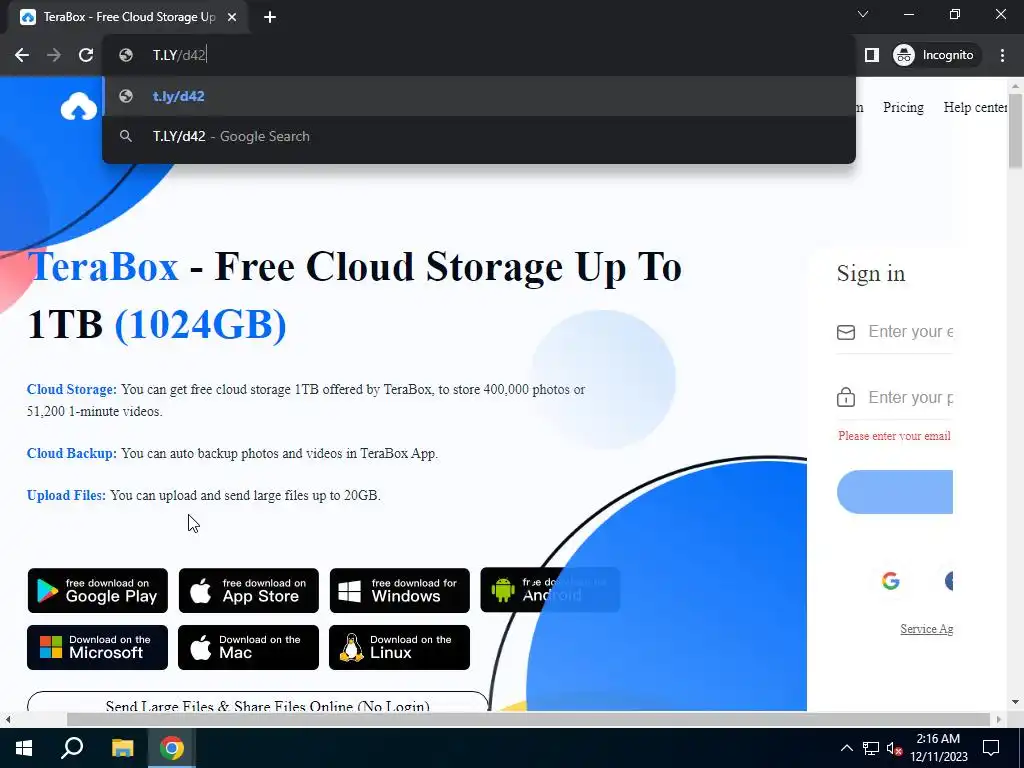Click the Google Play download badge
The image size is (1024, 768).
[97, 590]
